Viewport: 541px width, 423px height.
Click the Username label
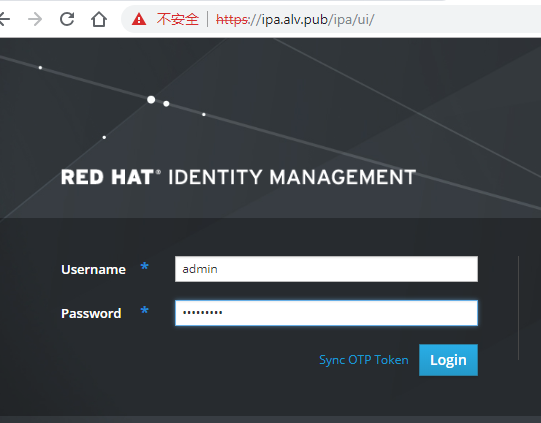coord(93,269)
